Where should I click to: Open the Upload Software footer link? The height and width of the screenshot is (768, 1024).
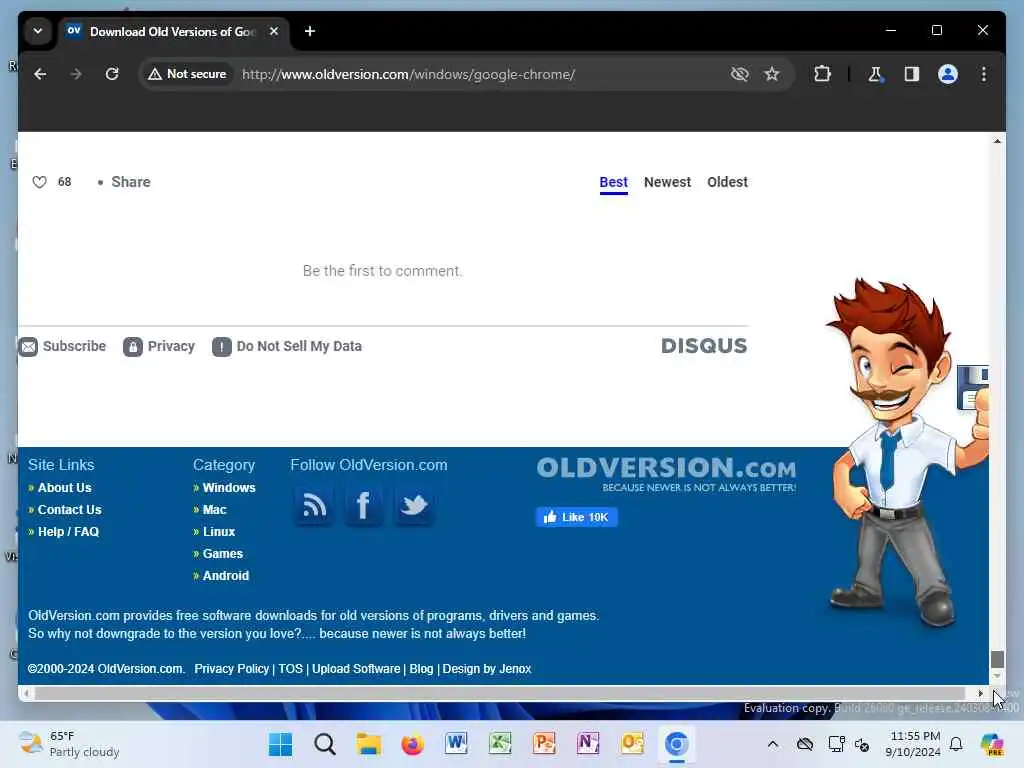click(356, 669)
